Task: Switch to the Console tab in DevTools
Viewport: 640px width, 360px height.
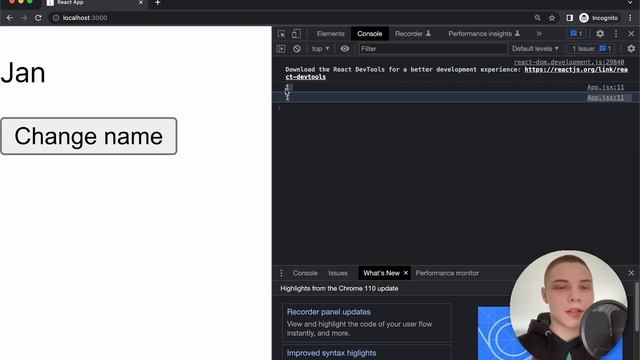Action: 370,34
